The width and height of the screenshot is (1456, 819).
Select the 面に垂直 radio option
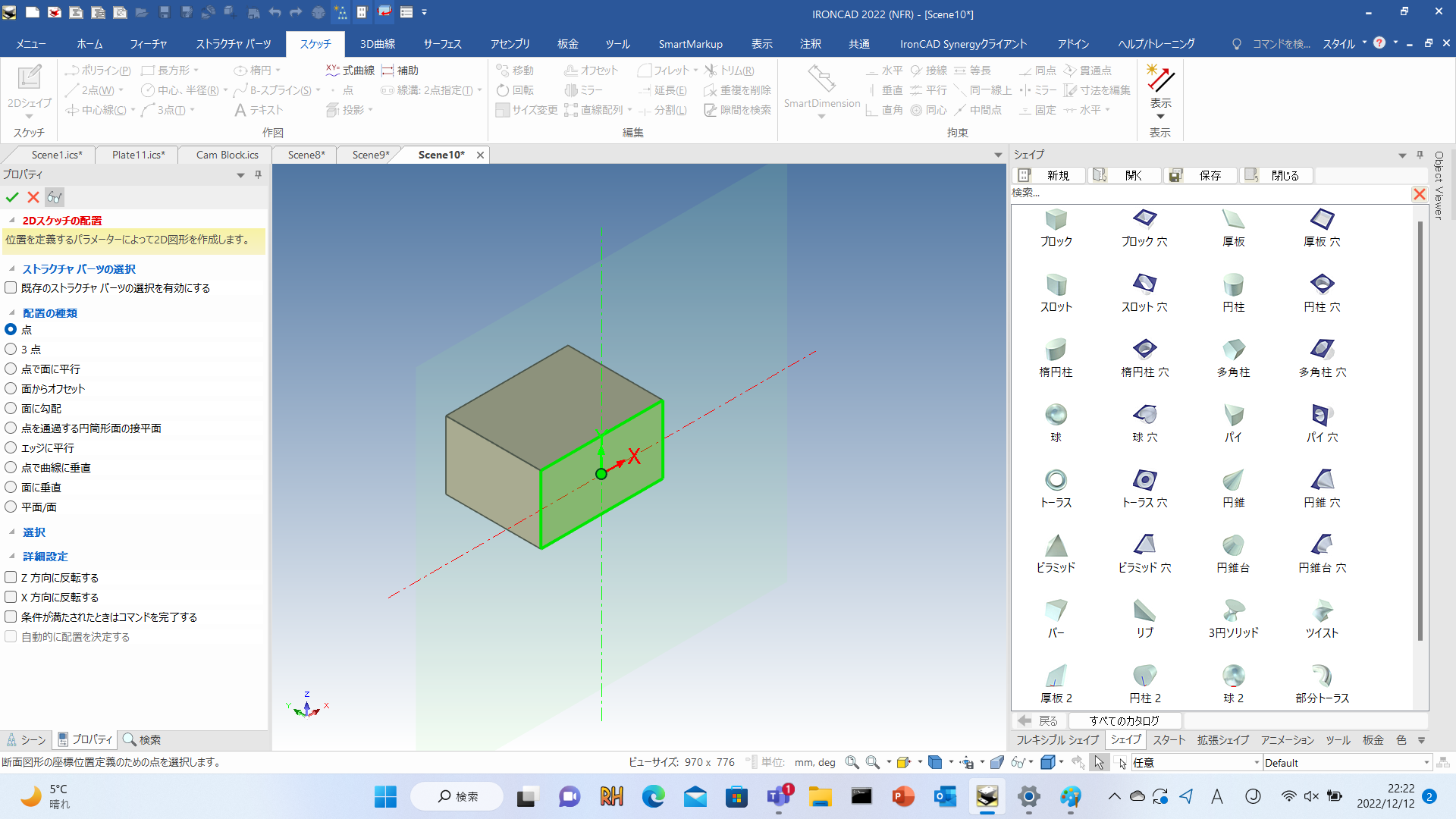(x=11, y=488)
